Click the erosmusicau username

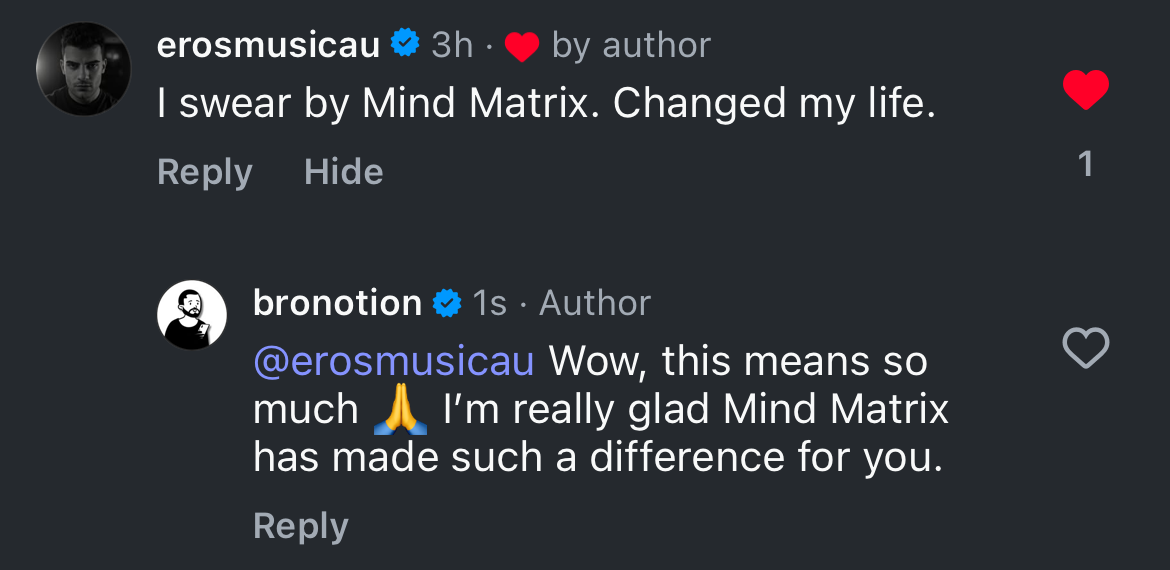click(268, 45)
